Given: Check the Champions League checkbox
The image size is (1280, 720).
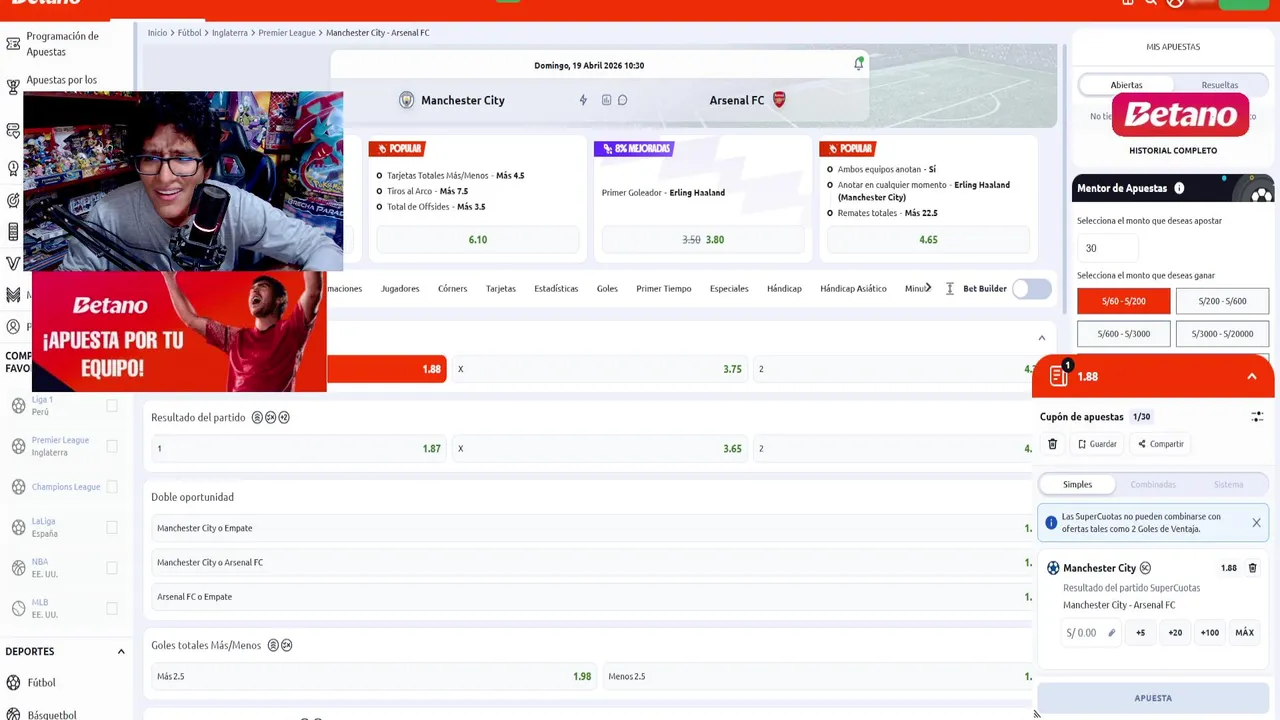Looking at the screenshot, I should coord(112,487).
